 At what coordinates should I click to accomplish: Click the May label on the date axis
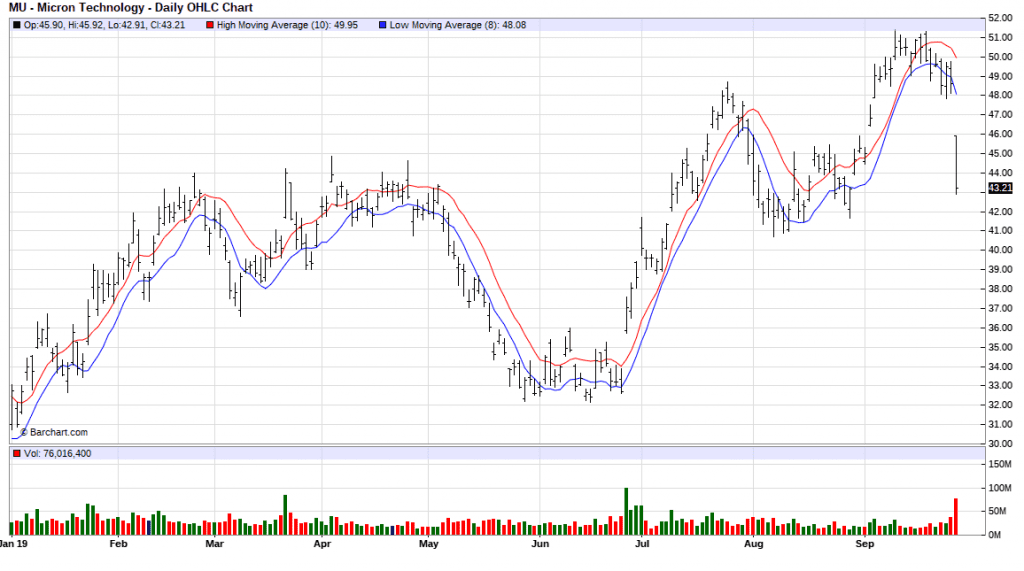click(429, 546)
